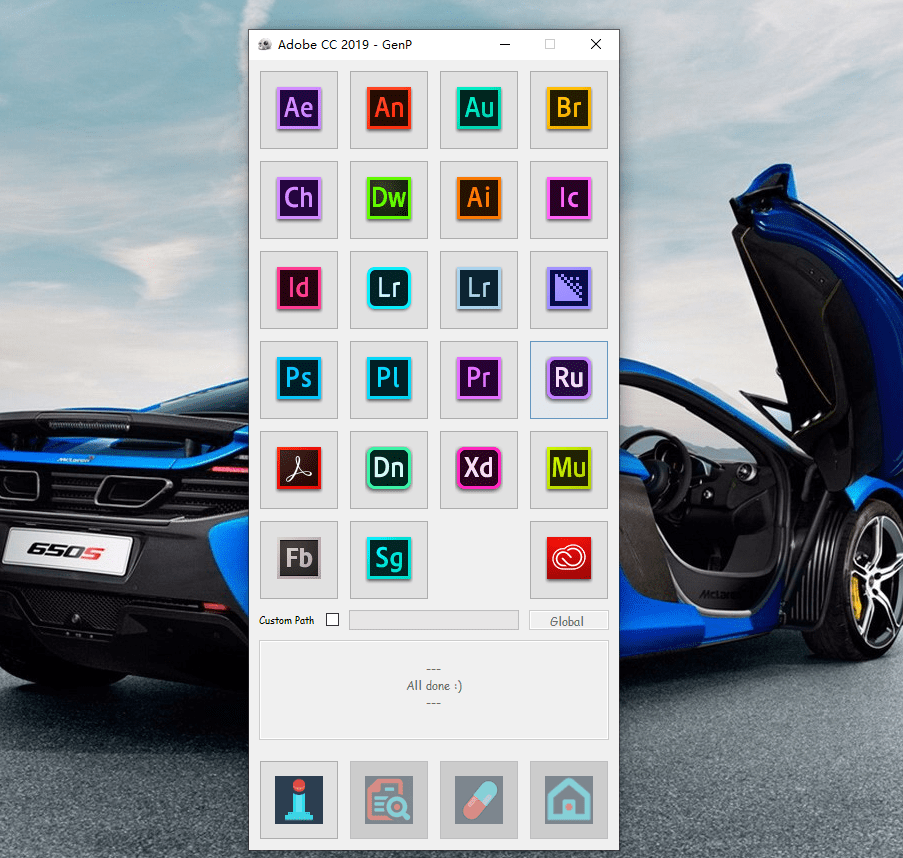Click the 'All done :)' status text
The height and width of the screenshot is (858, 903).
pos(434,686)
